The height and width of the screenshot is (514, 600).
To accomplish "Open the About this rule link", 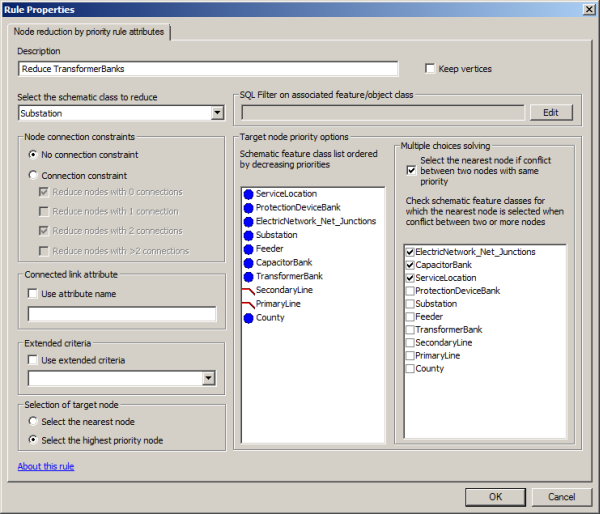I will 45,466.
